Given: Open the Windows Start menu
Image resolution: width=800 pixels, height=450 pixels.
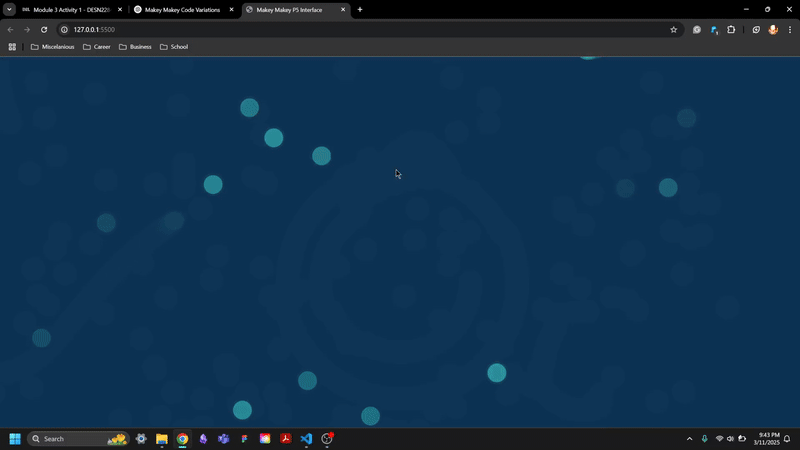Looking at the screenshot, I should [15, 439].
